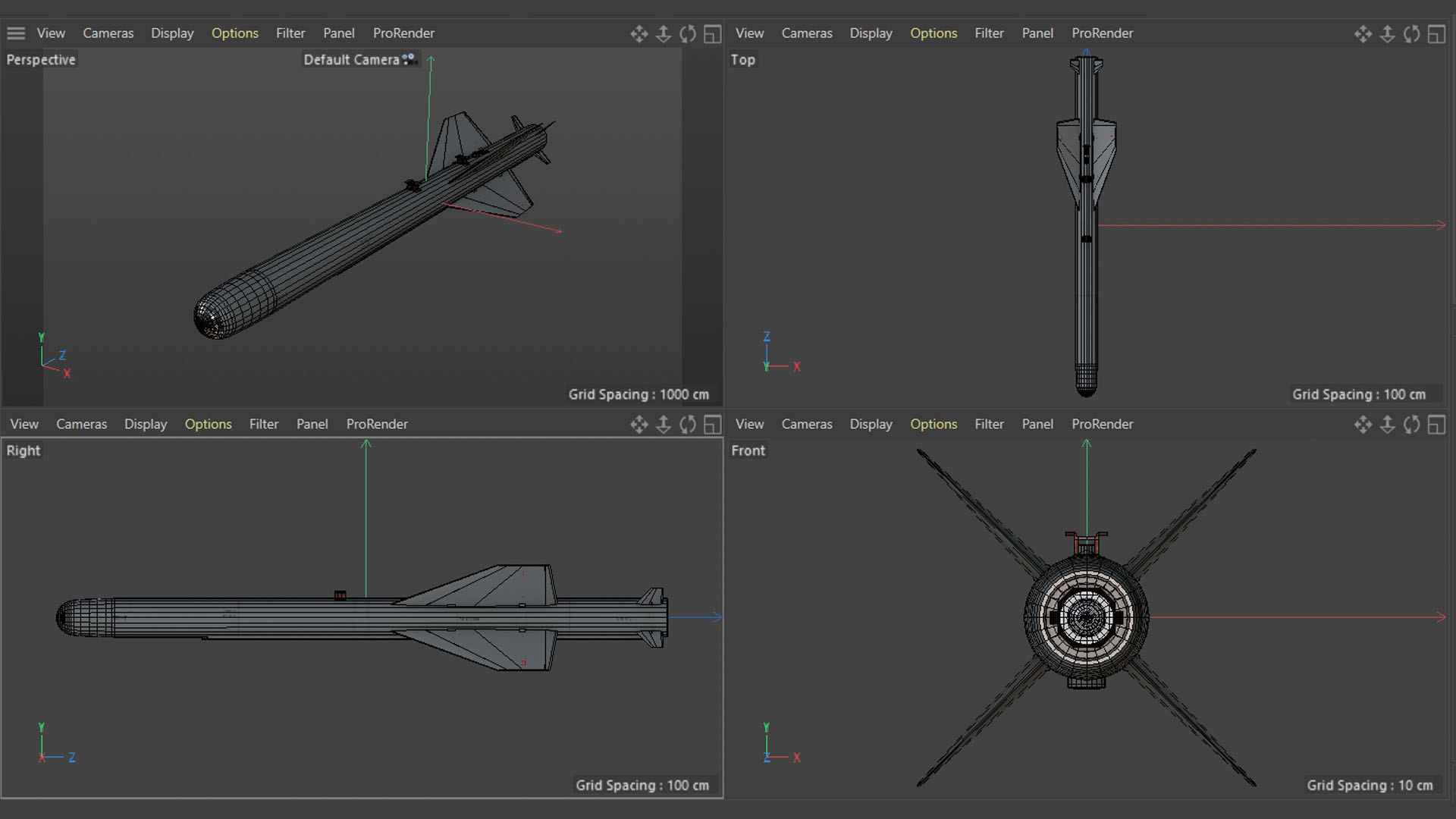Click the Panel menu in Top viewport
The image size is (1456, 819).
tap(1037, 33)
